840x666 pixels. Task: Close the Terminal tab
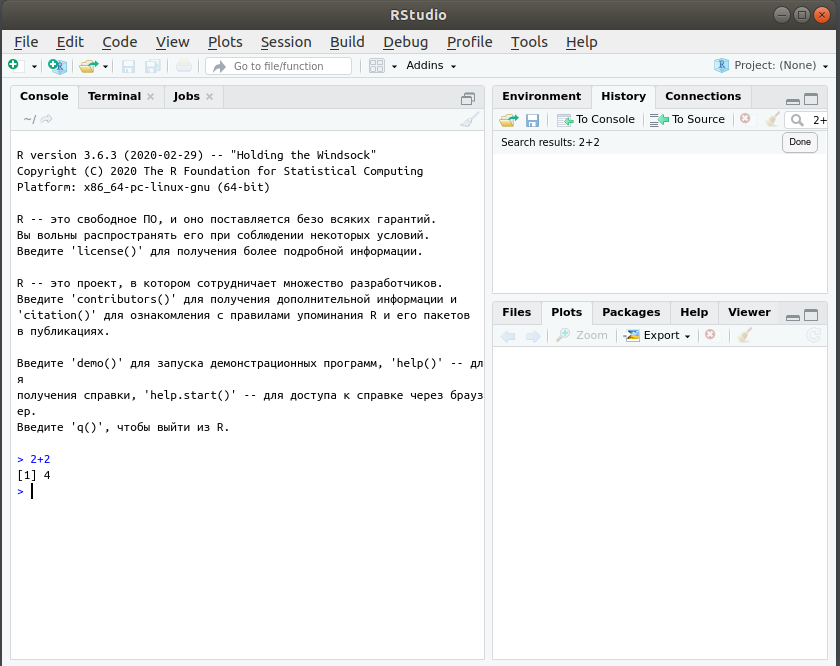pos(151,96)
